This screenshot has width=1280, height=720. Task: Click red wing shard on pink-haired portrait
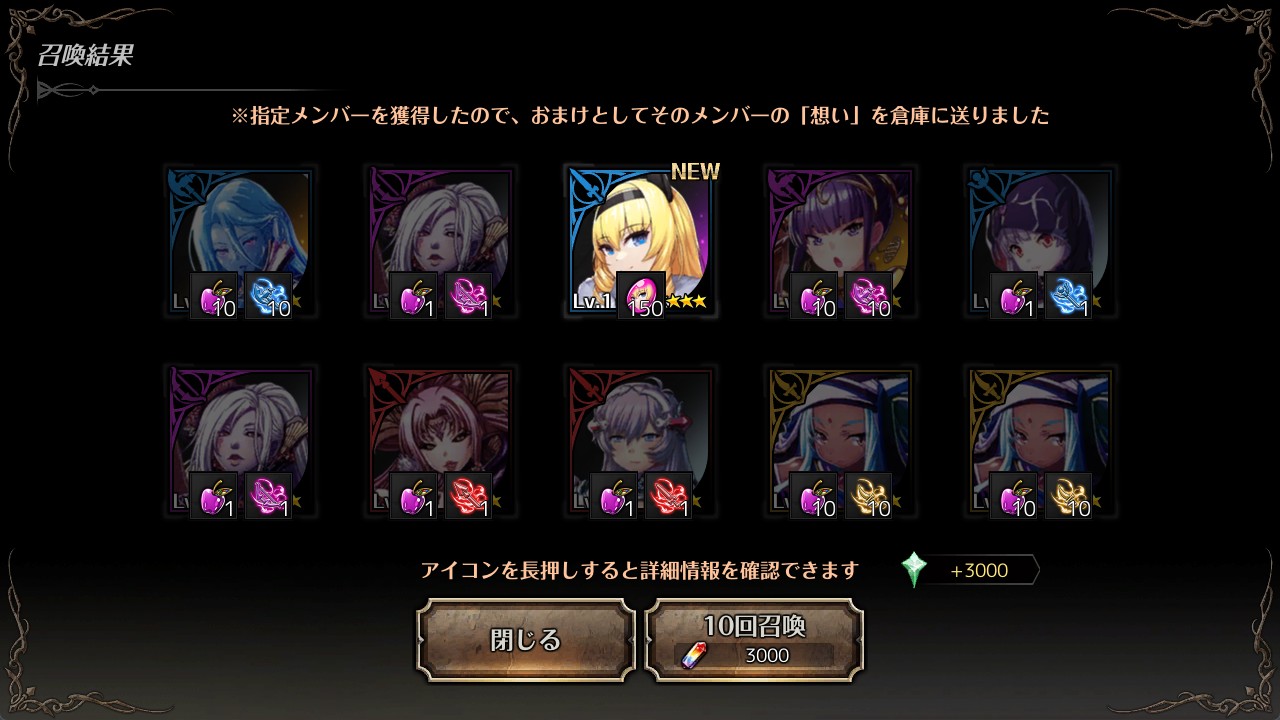point(469,496)
